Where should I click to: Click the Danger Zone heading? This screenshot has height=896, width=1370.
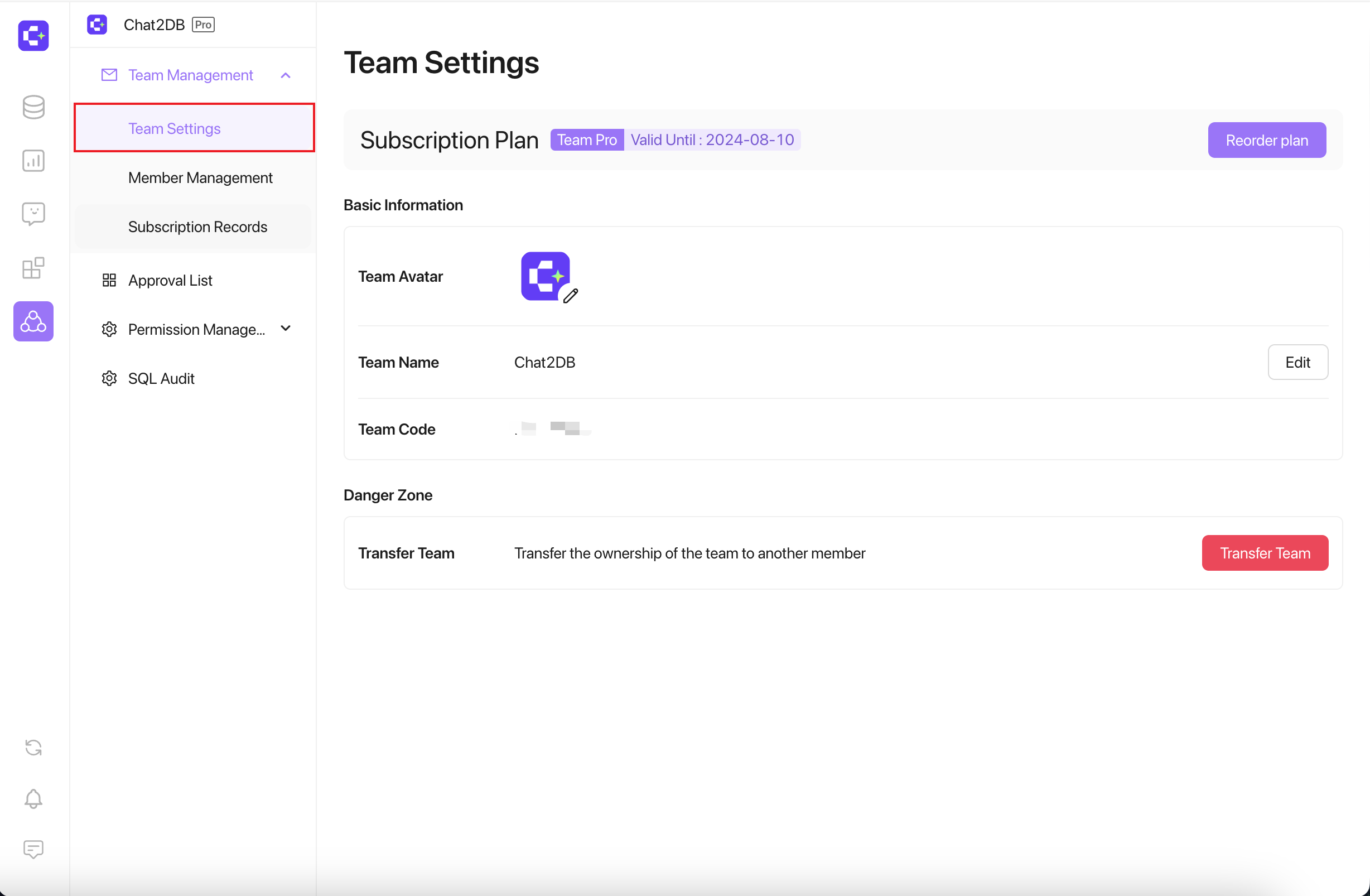[x=388, y=495]
